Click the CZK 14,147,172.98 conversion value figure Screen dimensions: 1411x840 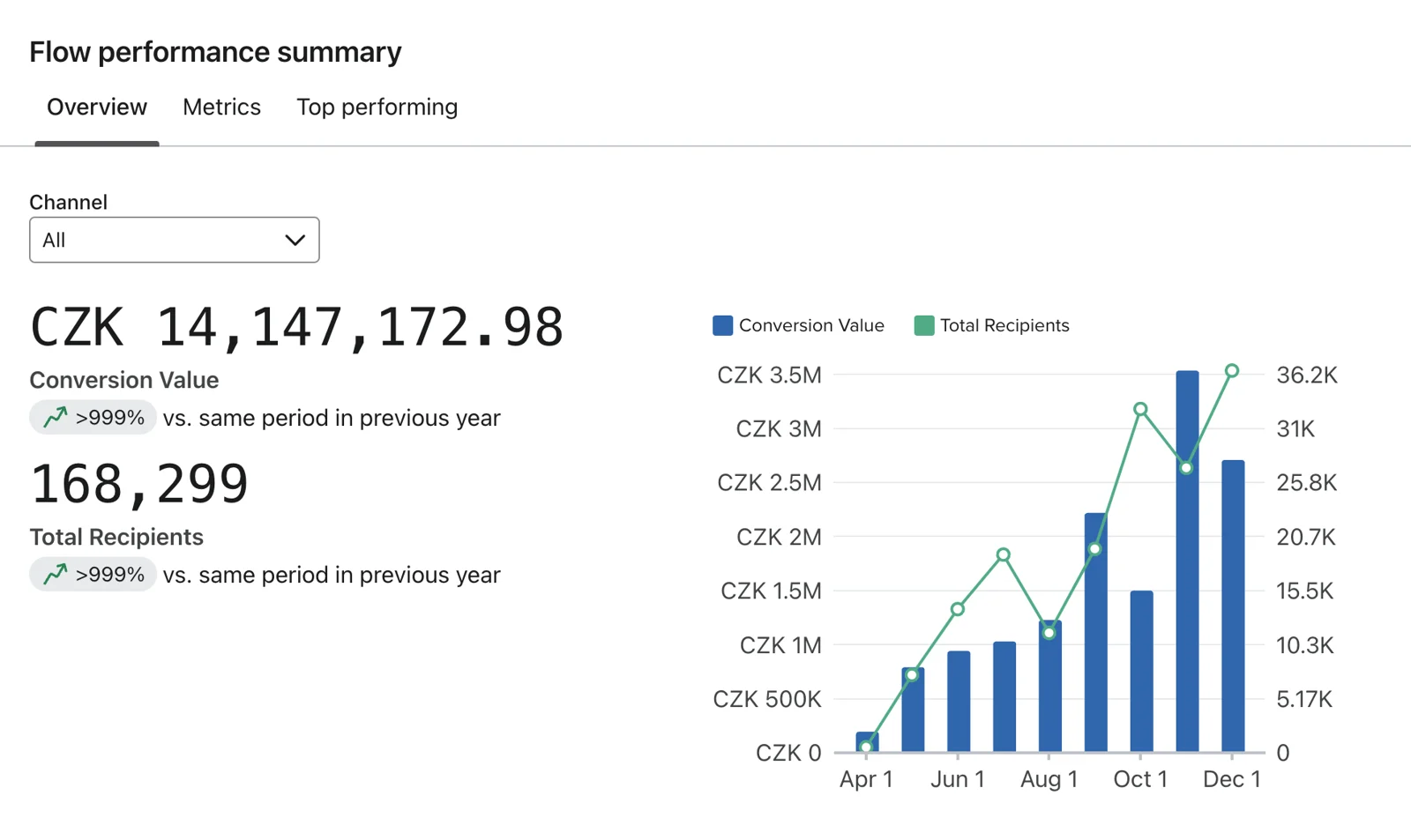296,327
